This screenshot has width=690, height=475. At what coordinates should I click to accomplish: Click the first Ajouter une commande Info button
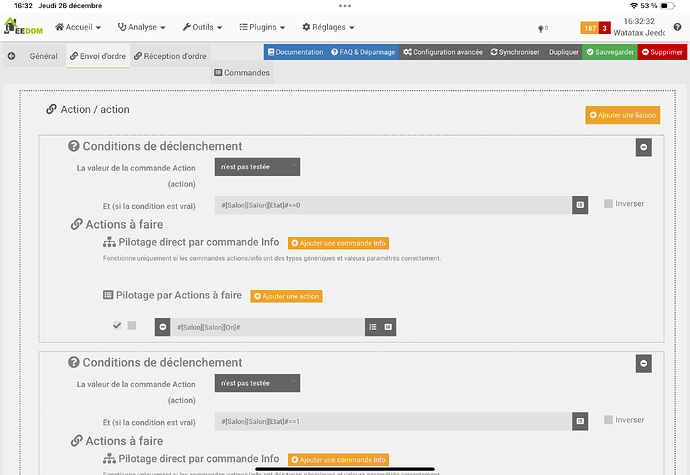338,243
